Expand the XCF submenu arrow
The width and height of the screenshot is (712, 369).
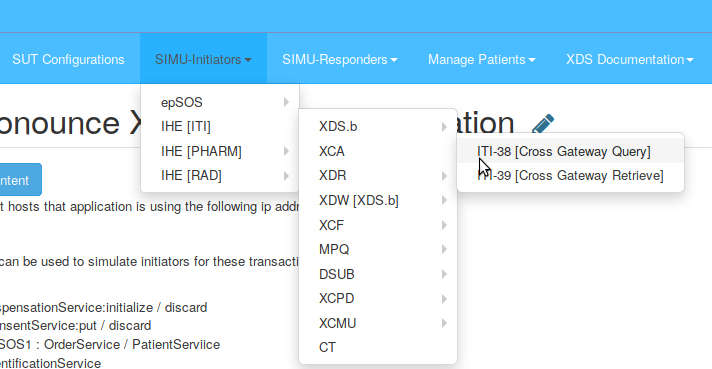[x=444, y=225]
